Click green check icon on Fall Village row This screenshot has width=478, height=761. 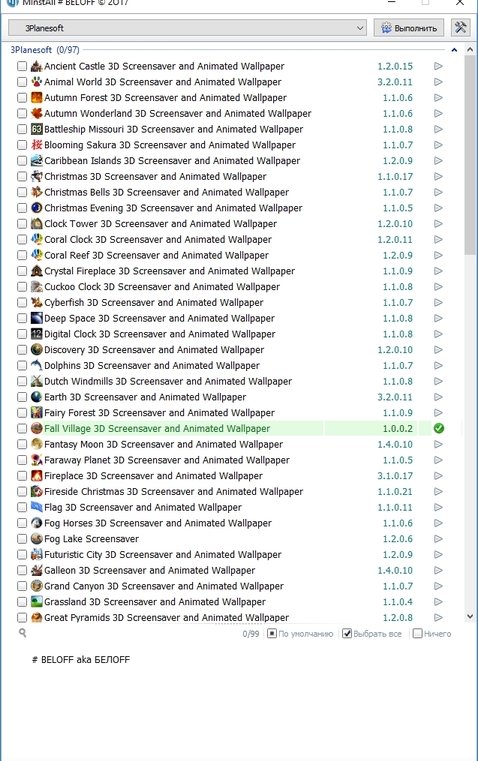439,429
